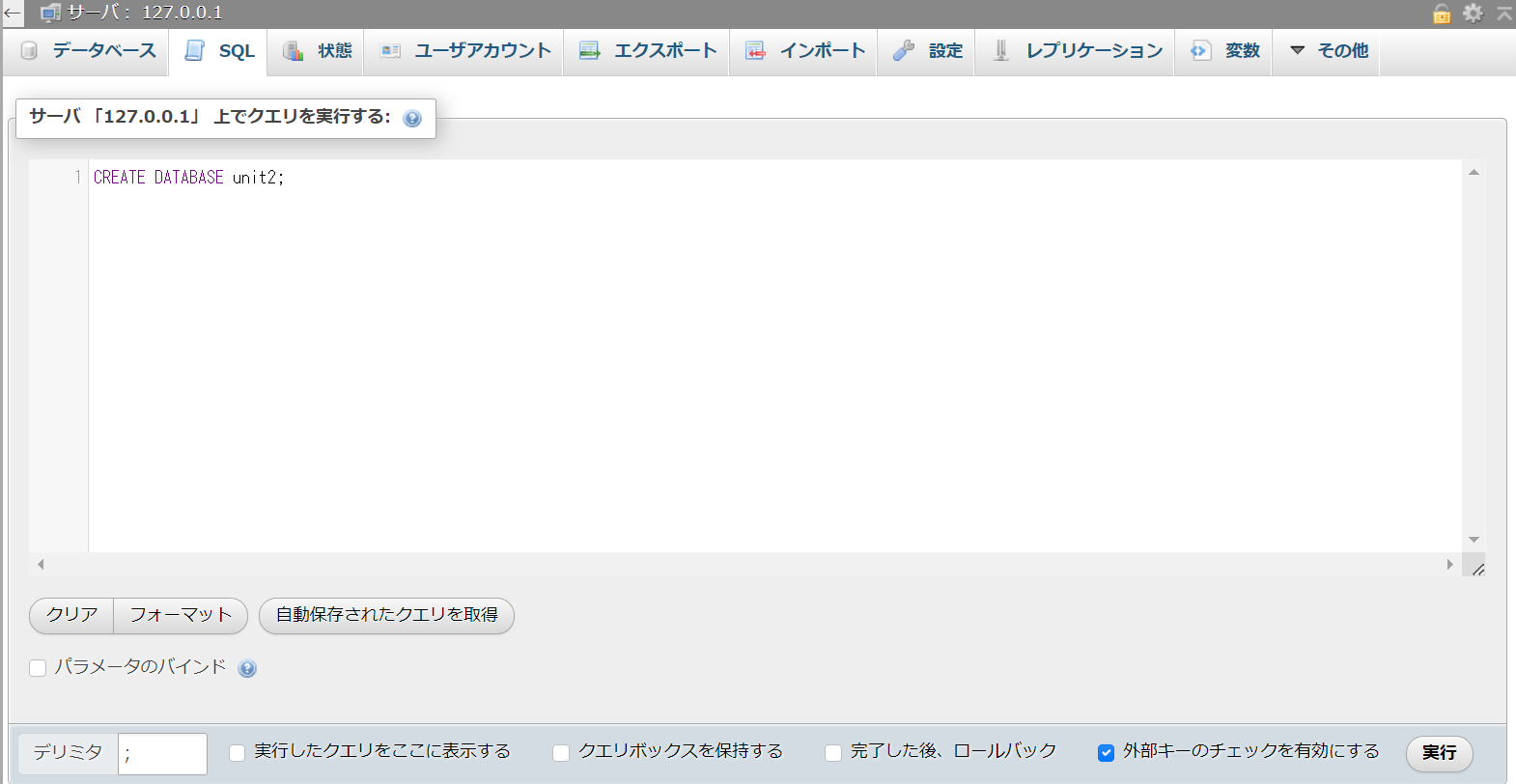Click the lock icon in top bar
This screenshot has height=784, width=1516.
click(x=1442, y=13)
